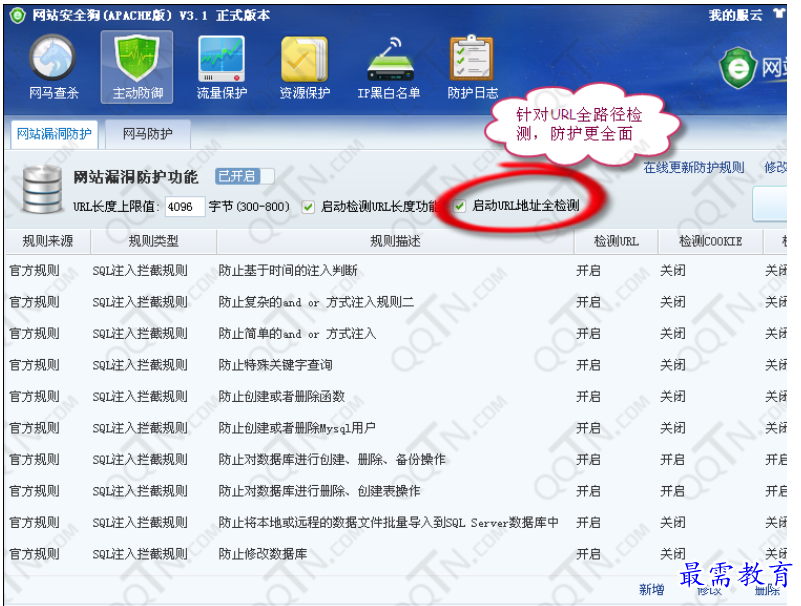801x606 pixels.
Task: Click 检测URL 开启 for 防止修改数据库
Action: point(588,554)
